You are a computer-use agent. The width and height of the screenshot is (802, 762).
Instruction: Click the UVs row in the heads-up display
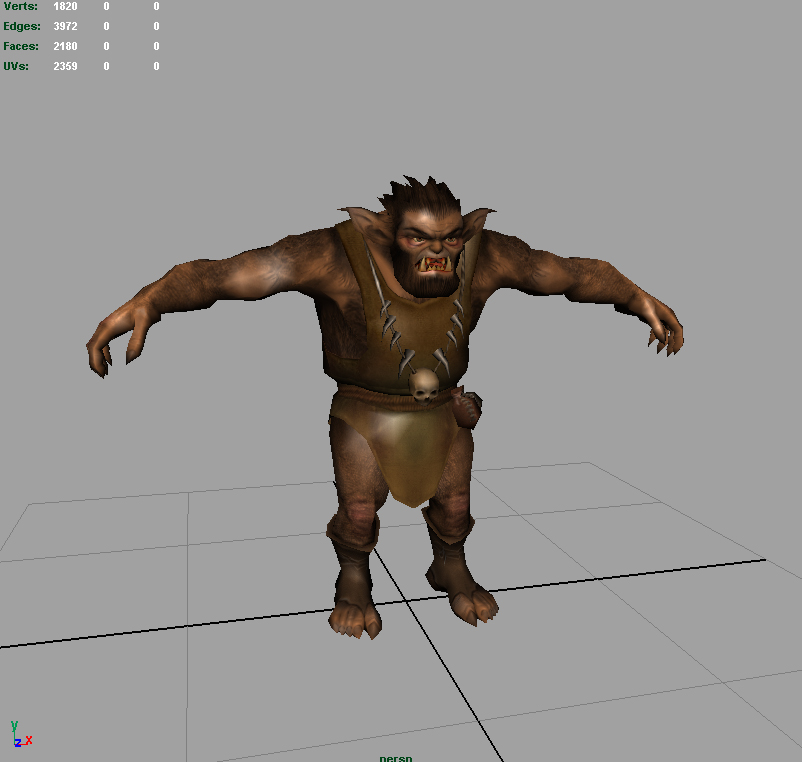[x=16, y=66]
